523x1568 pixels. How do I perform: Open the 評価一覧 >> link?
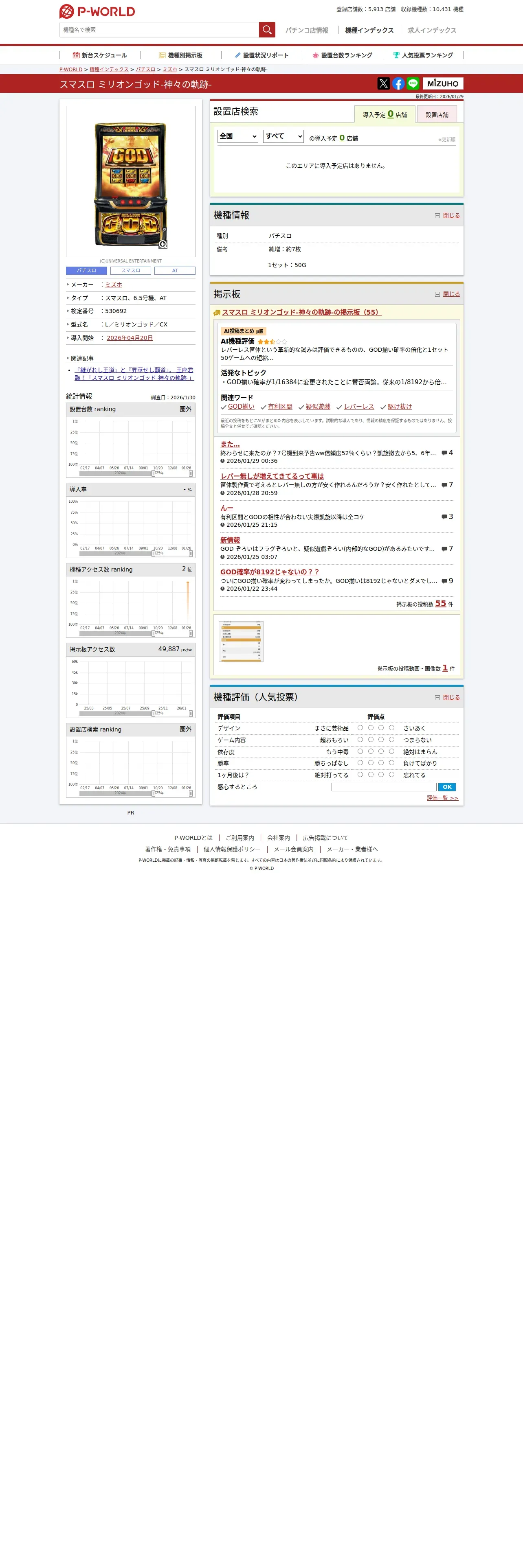[x=443, y=798]
